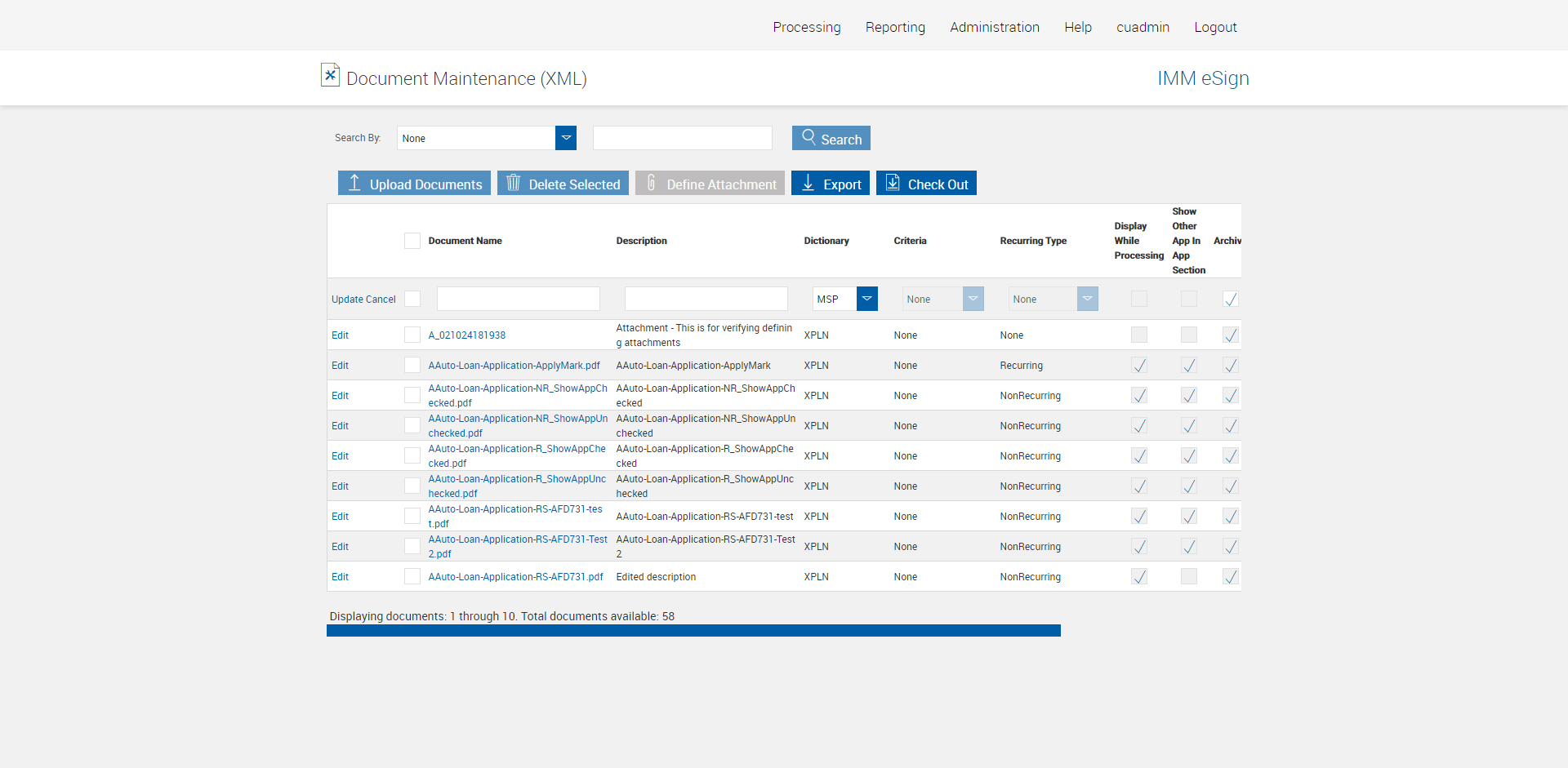Open the Reporting menu
Screen dimensions: 1568x768
pos(895,27)
